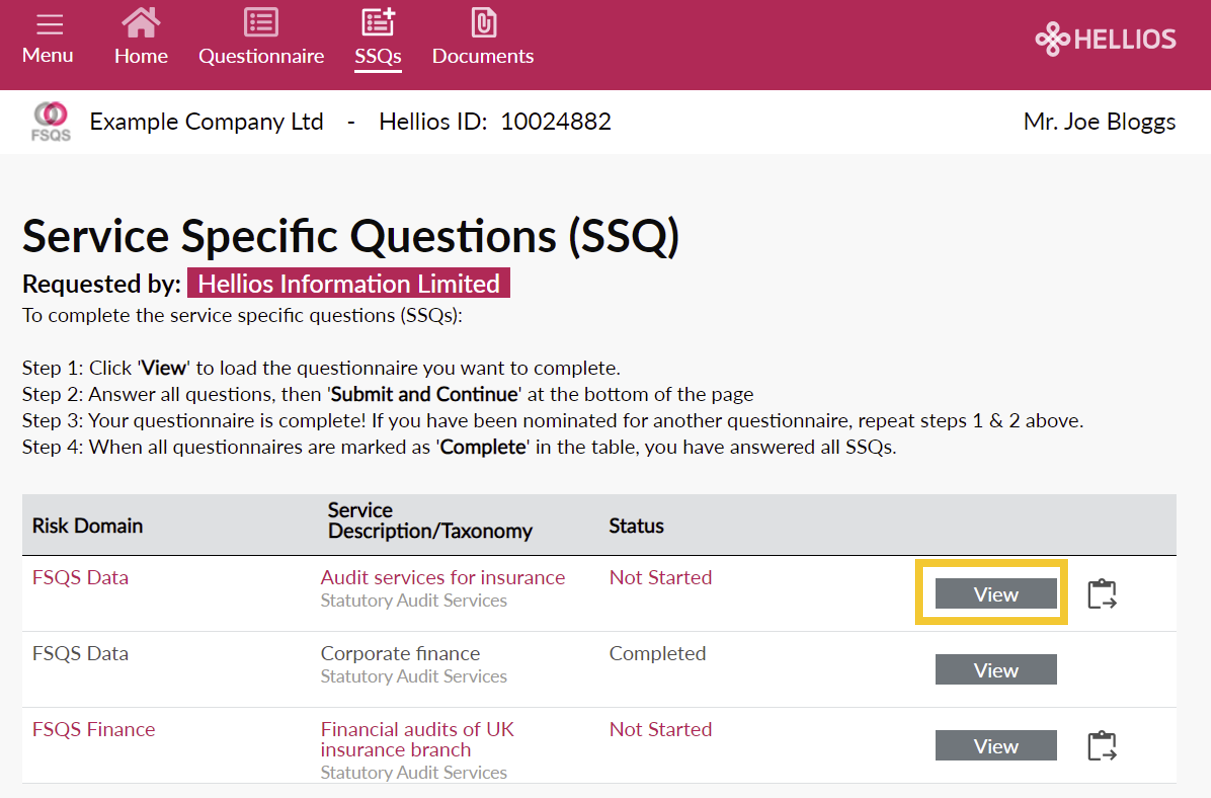Go to Home via house icon
The width and height of the screenshot is (1211, 798).
pyautogui.click(x=141, y=22)
